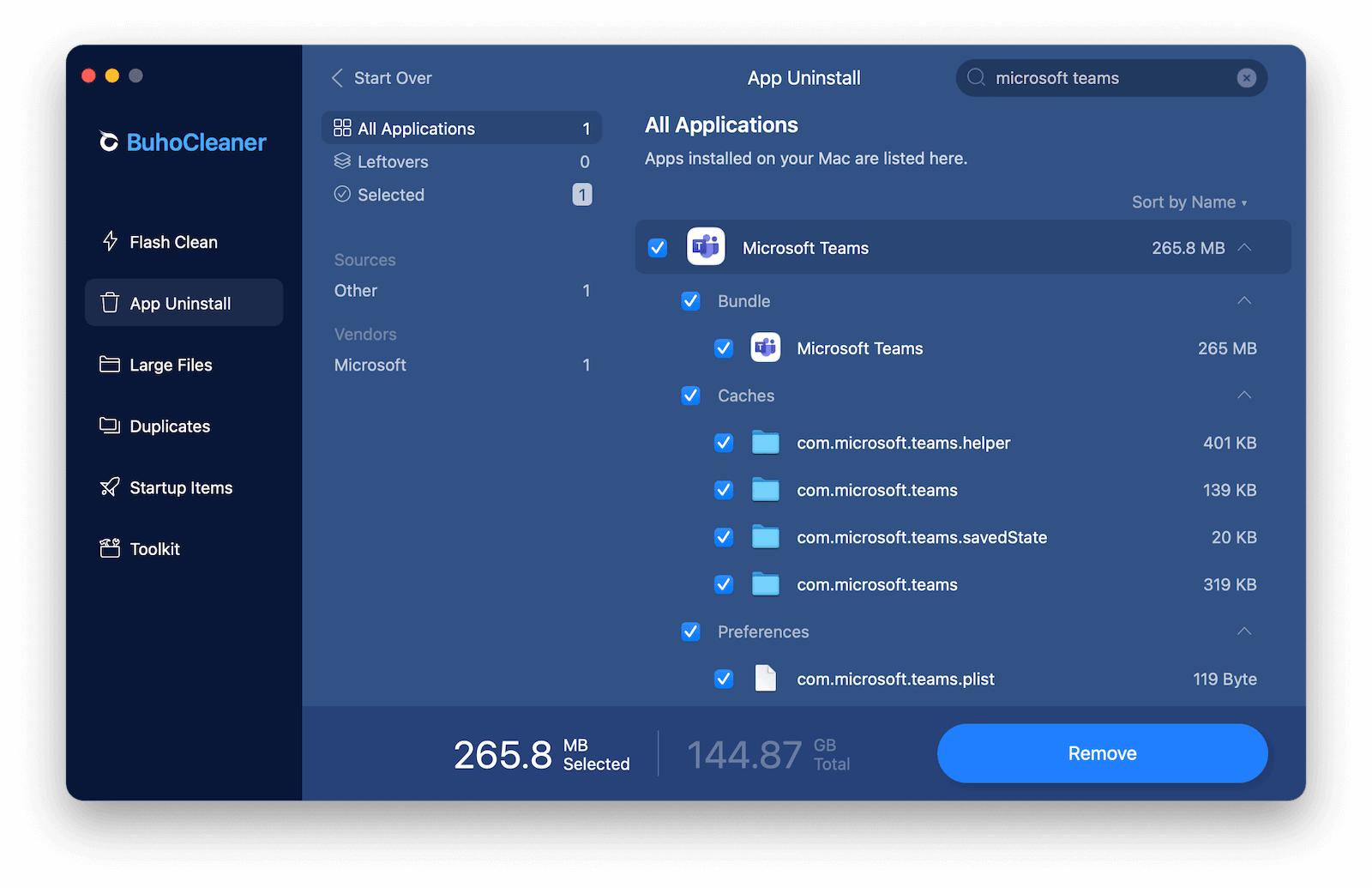Collapse the Bundle section
1372x888 pixels.
coord(1243,301)
